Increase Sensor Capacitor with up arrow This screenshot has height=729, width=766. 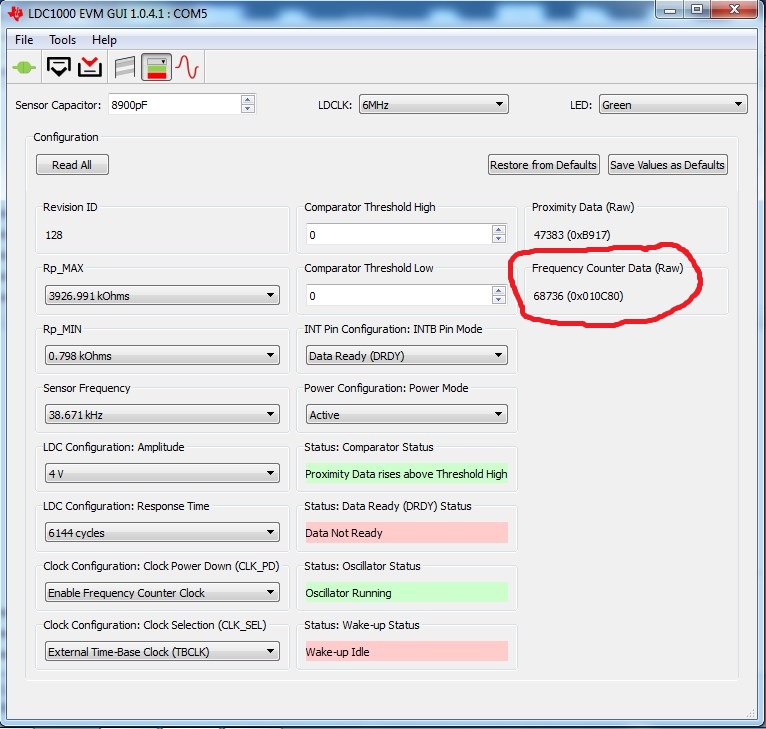[x=248, y=100]
